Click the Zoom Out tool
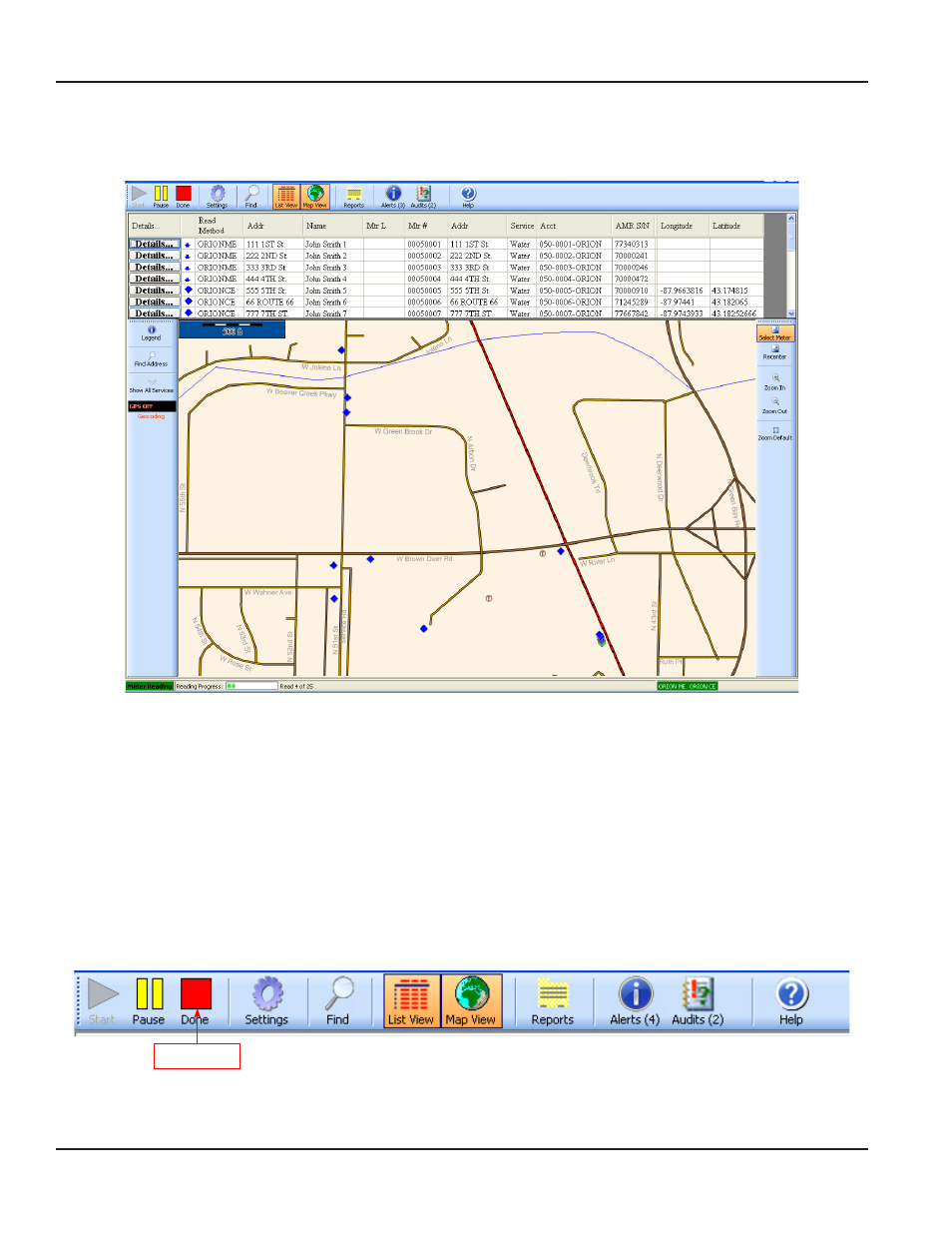The width and height of the screenshot is (952, 1233). point(775,406)
